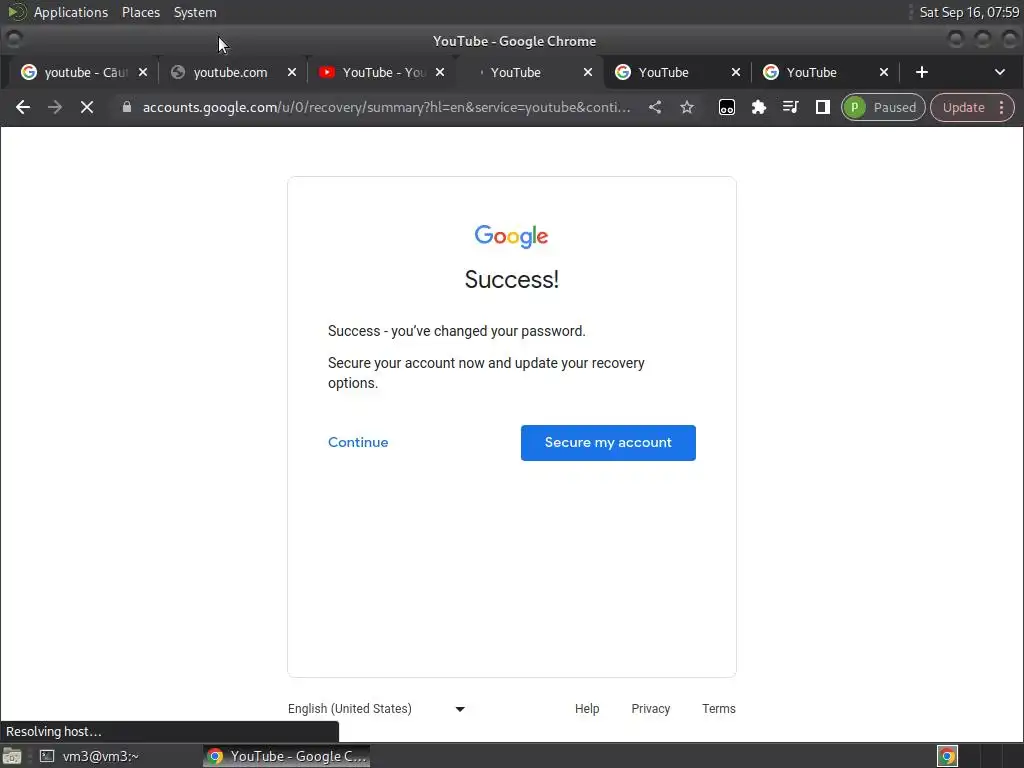Click the address bar URL
Viewport: 1024px width, 768px height.
click(x=387, y=107)
